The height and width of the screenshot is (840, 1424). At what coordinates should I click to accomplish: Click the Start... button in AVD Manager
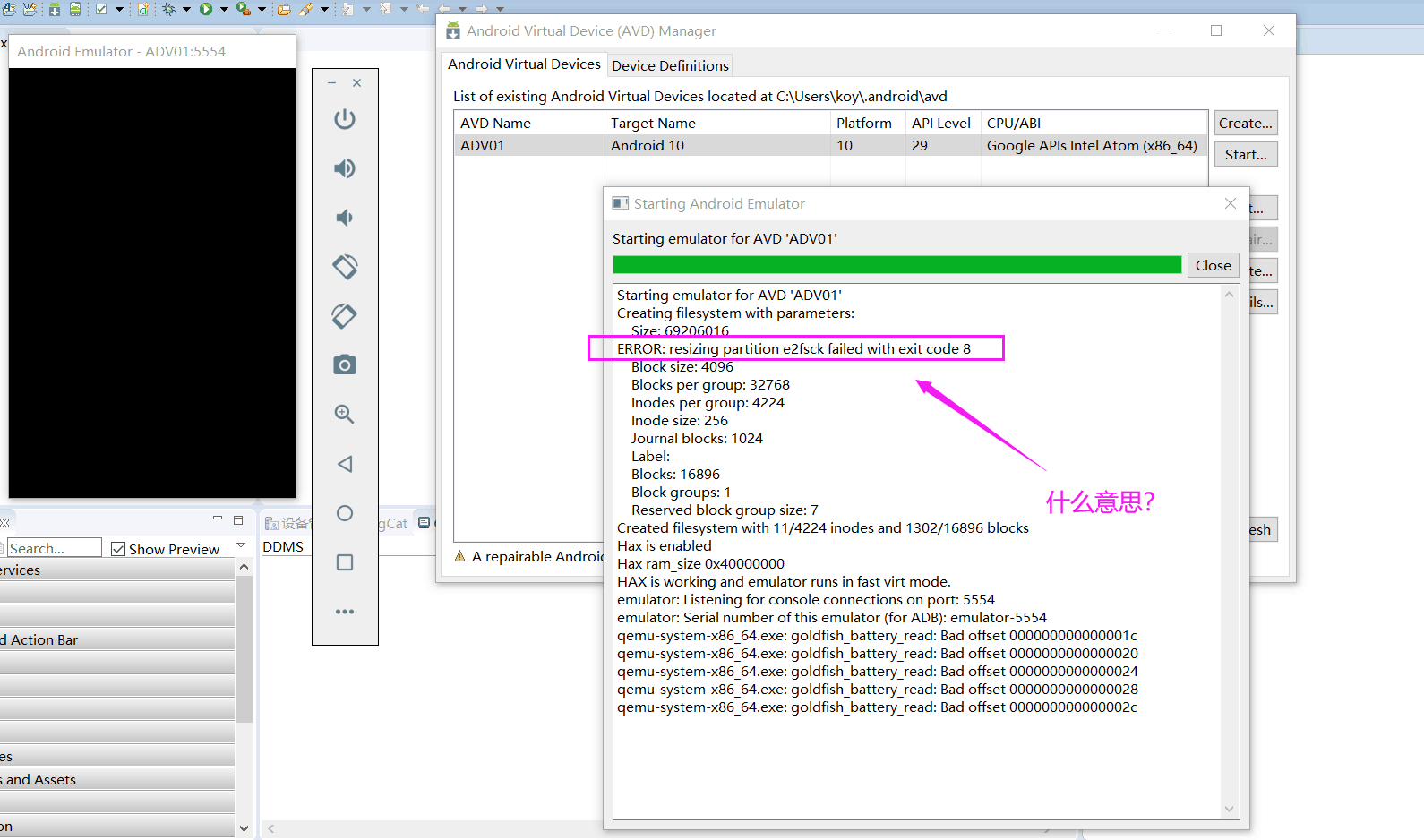[1245, 154]
